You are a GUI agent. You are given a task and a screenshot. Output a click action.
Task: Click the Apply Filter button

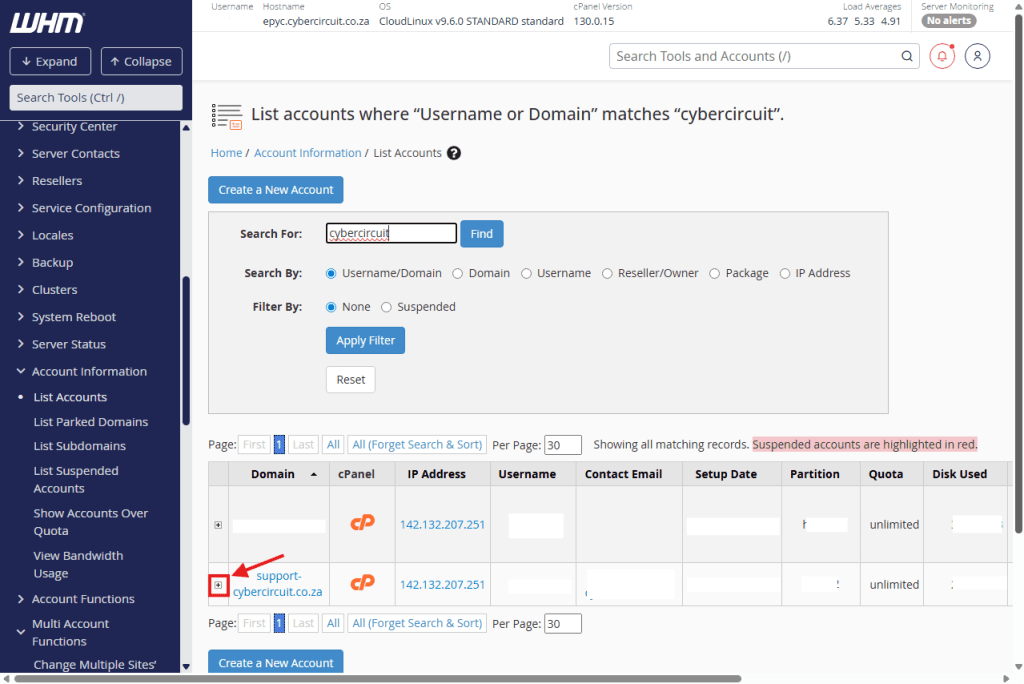pos(365,340)
